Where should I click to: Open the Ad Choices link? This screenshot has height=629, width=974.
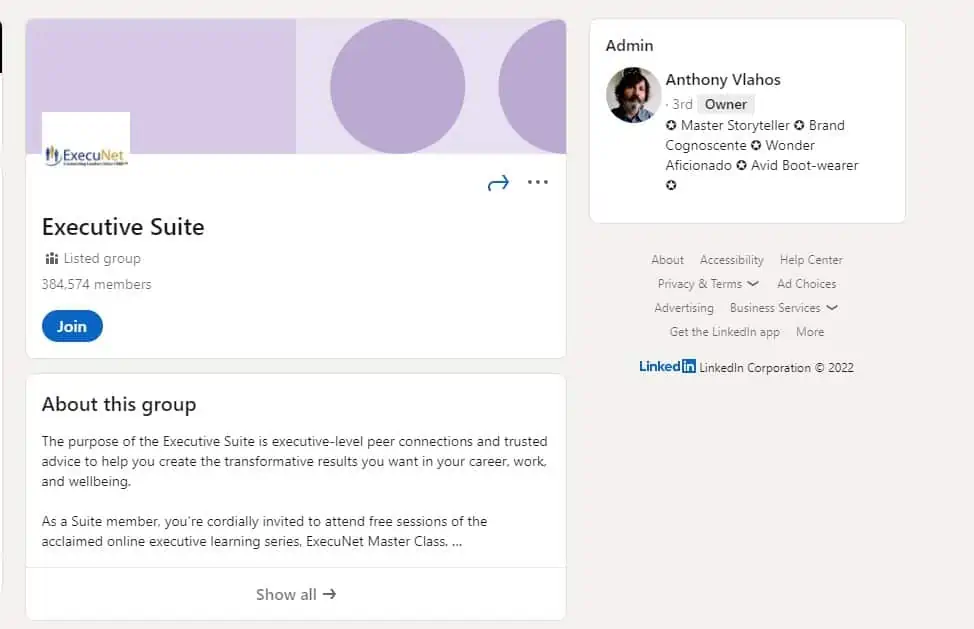coord(806,284)
